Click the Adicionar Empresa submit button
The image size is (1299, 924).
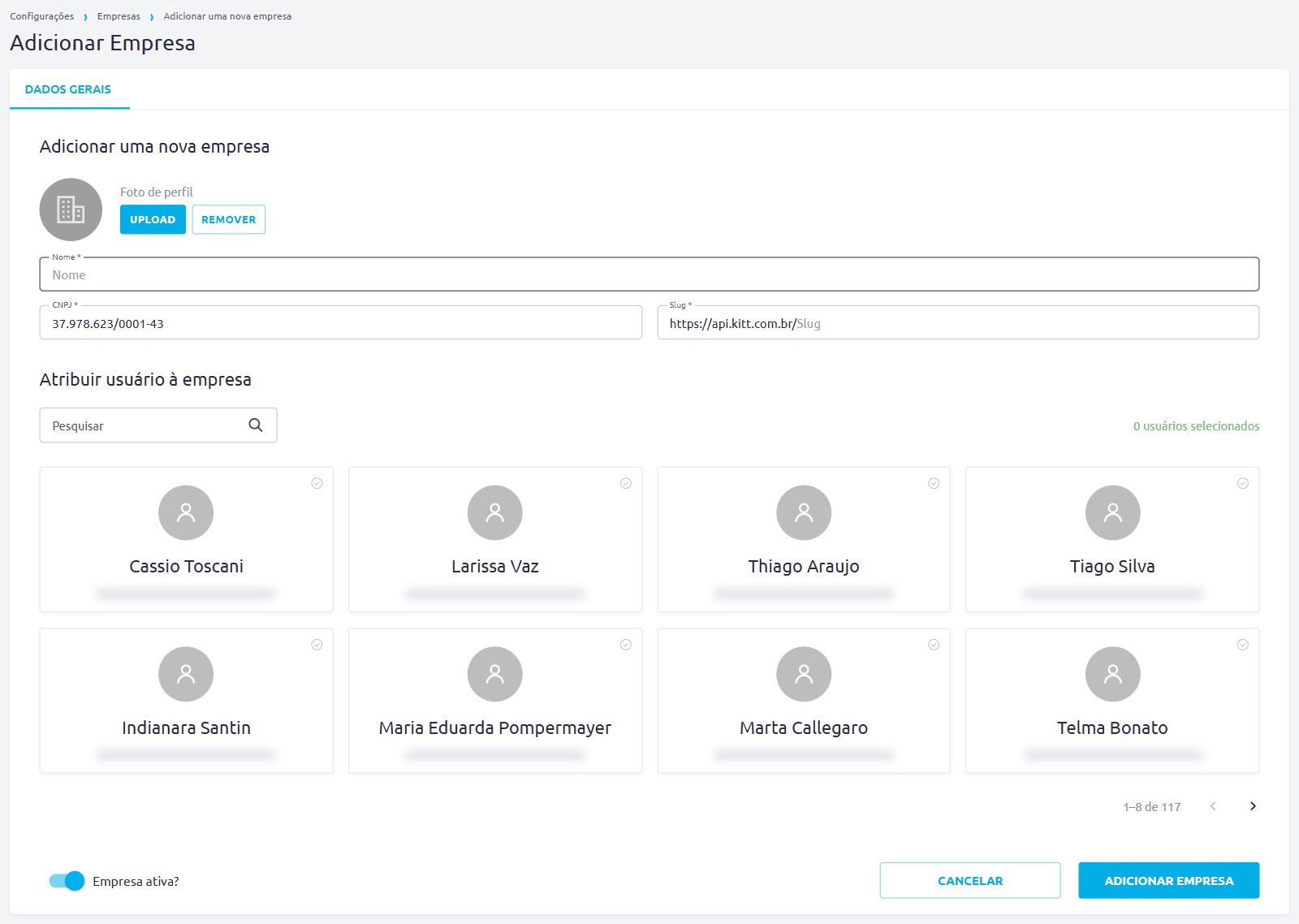tap(1169, 880)
